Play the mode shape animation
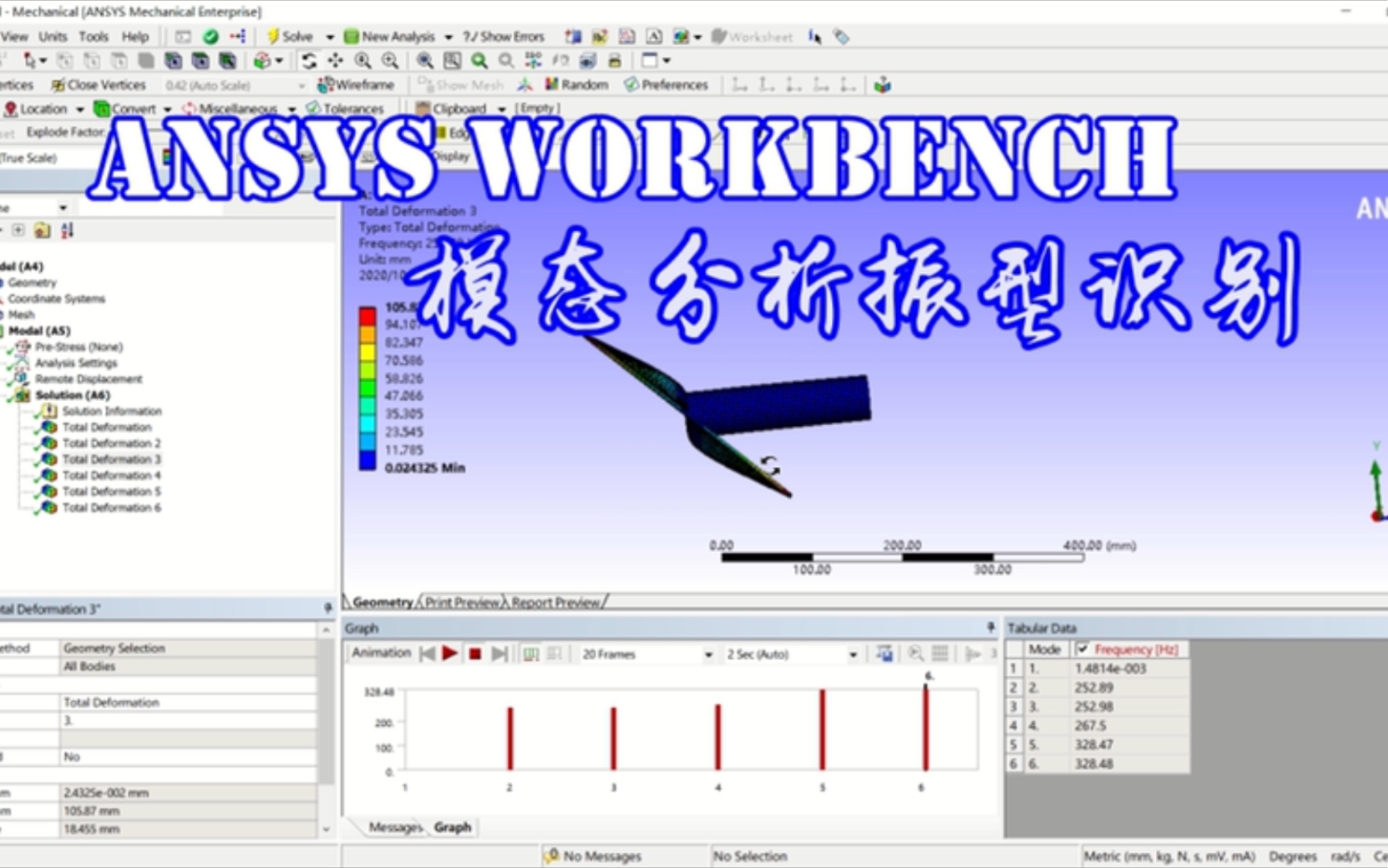This screenshot has height=868, width=1388. pos(450,653)
